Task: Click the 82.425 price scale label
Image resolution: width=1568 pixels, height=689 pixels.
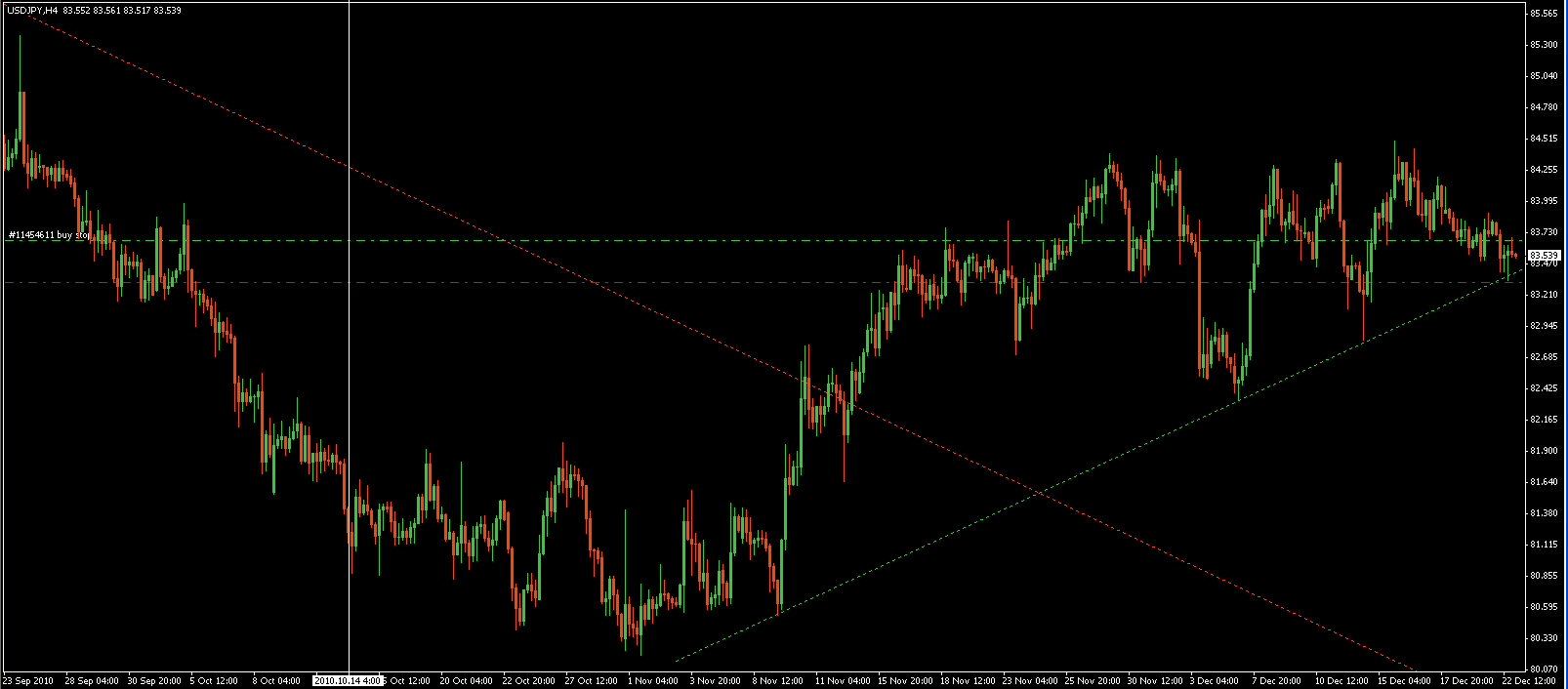Action: 1544,388
